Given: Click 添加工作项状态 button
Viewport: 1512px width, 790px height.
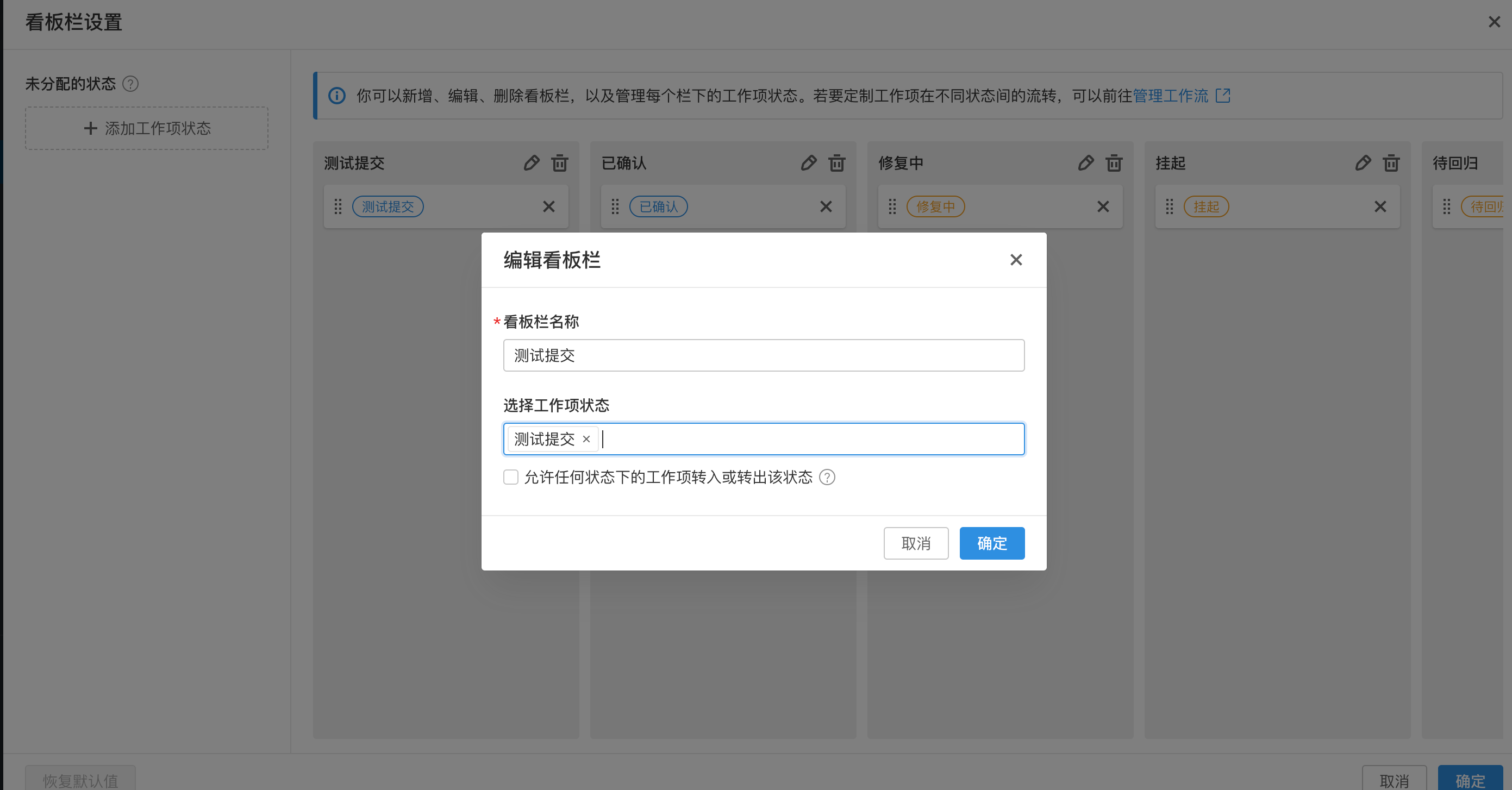Looking at the screenshot, I should 147,129.
